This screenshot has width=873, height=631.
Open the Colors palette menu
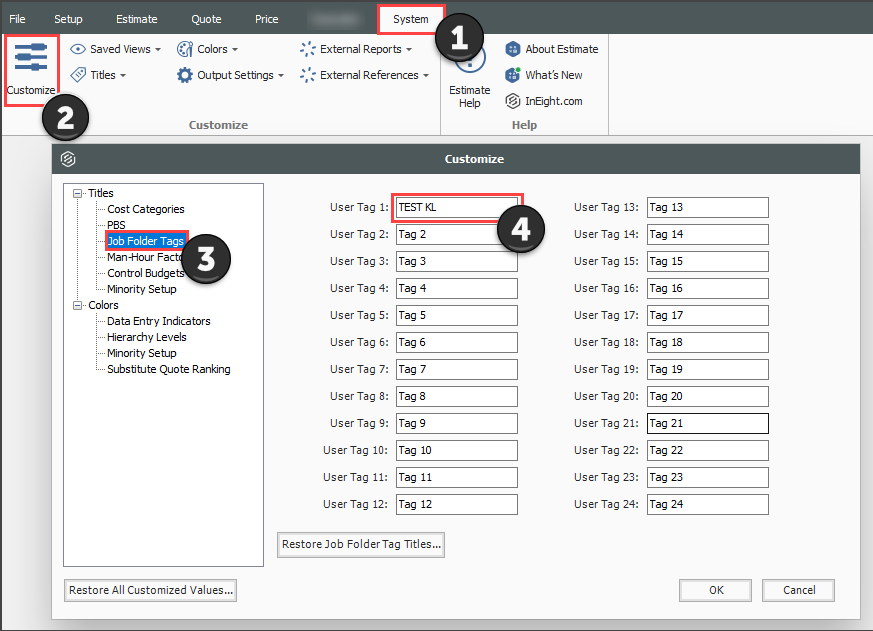(x=207, y=49)
